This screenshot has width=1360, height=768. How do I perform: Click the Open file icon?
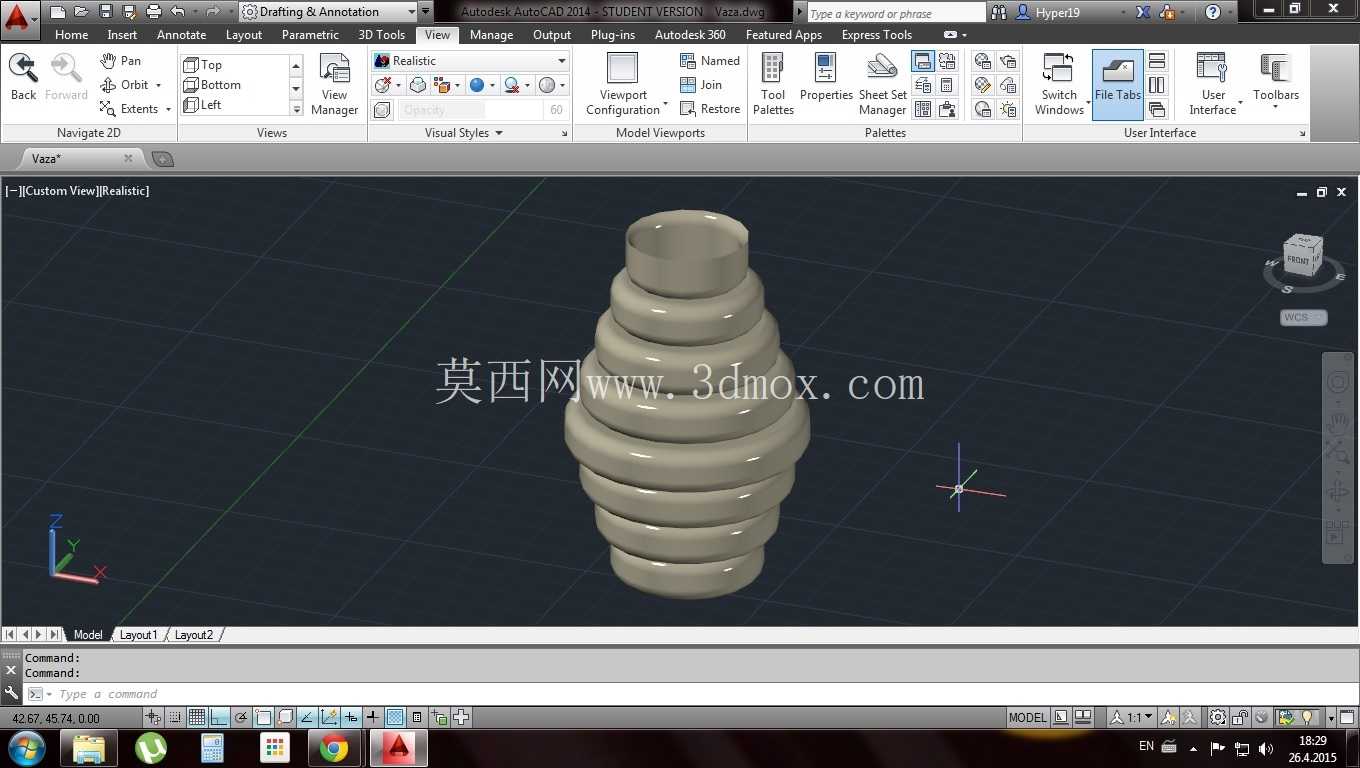pyautogui.click(x=81, y=12)
